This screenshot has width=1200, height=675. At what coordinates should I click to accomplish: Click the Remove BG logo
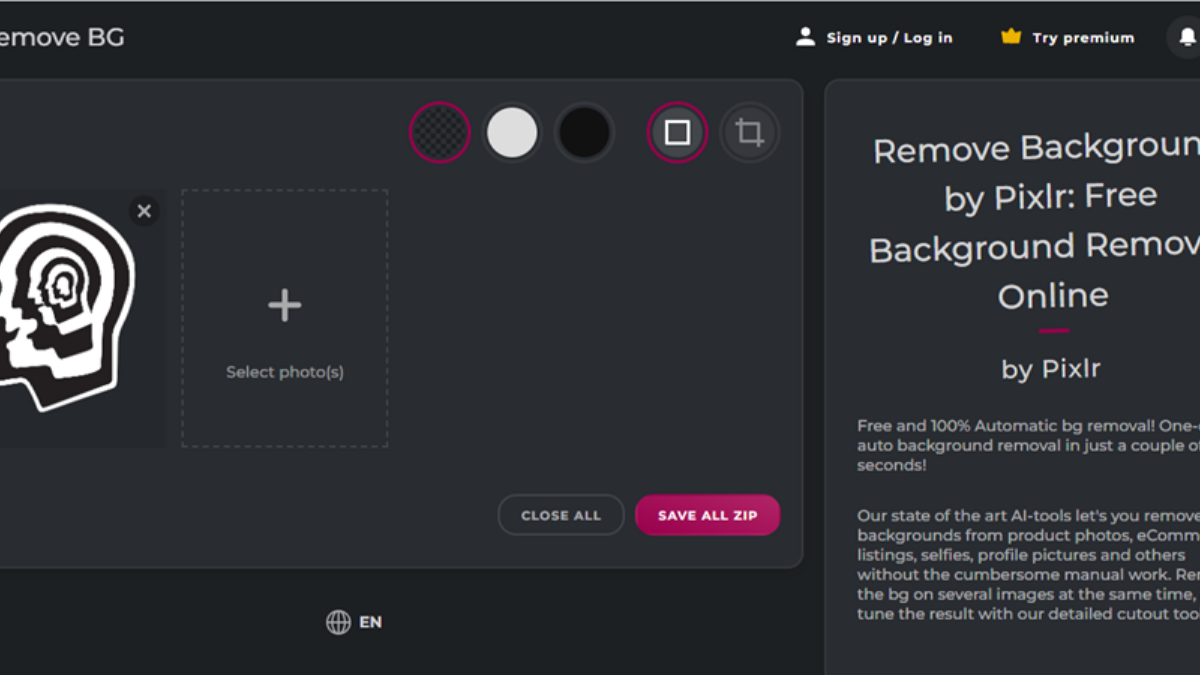pos(60,38)
